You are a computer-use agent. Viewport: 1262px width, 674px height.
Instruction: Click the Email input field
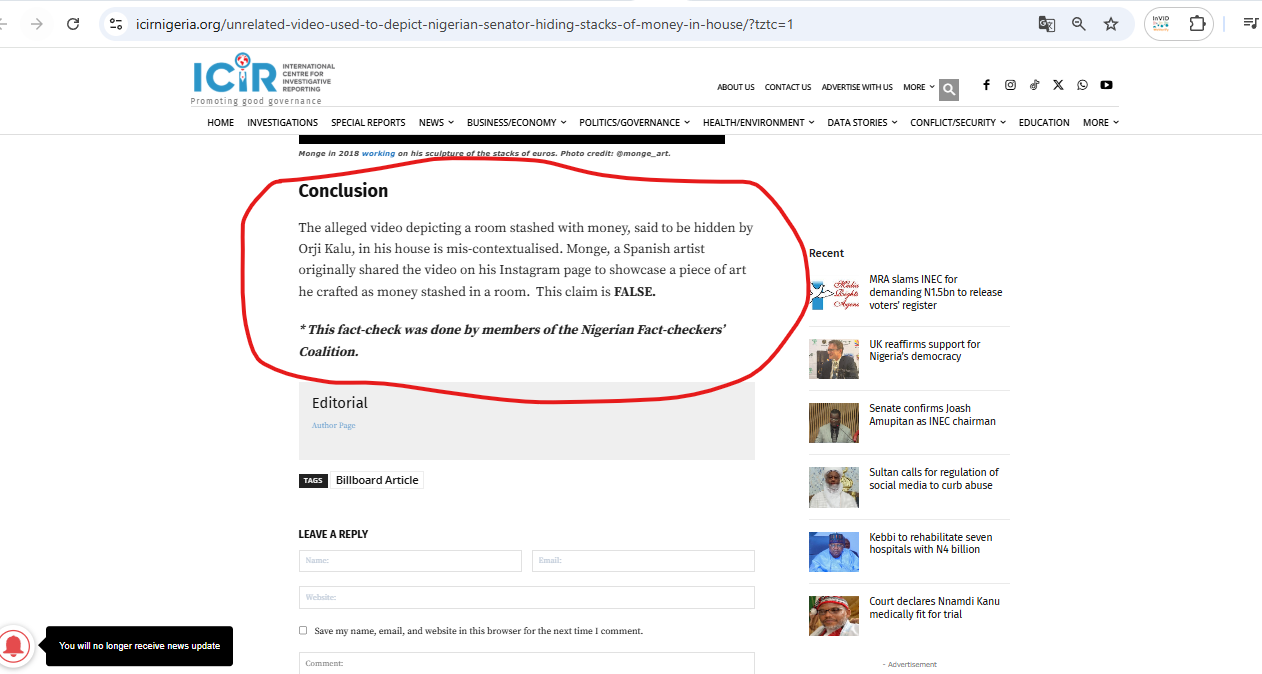click(x=643, y=561)
